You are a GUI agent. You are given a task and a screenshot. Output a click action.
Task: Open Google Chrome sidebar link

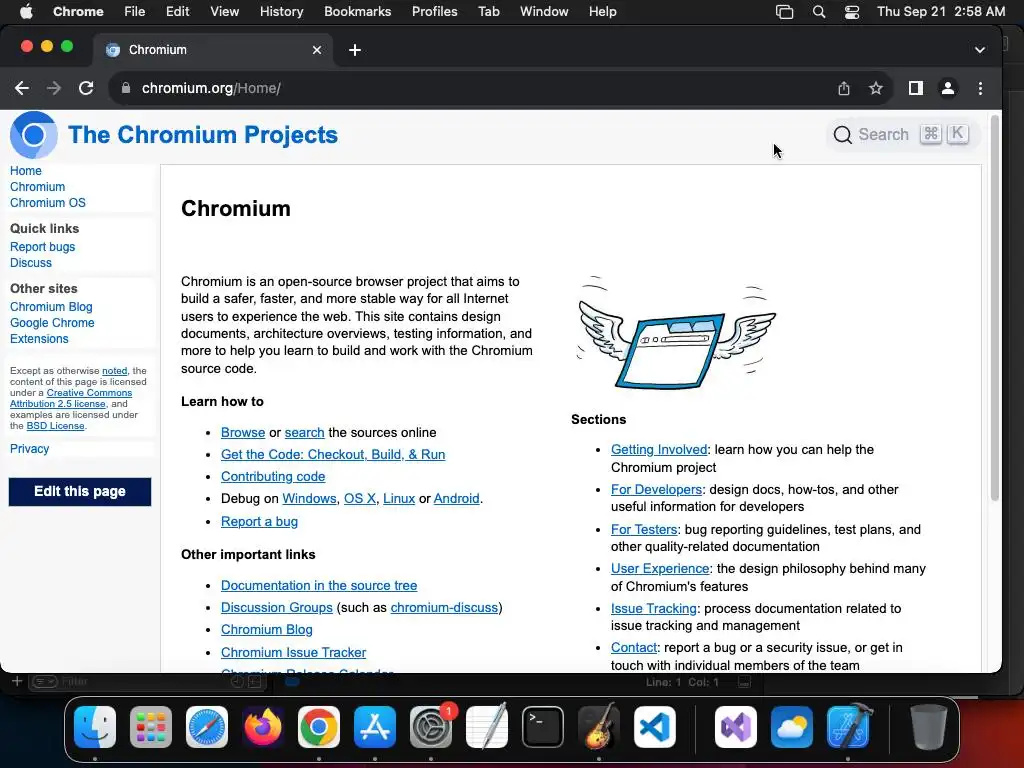tap(52, 323)
